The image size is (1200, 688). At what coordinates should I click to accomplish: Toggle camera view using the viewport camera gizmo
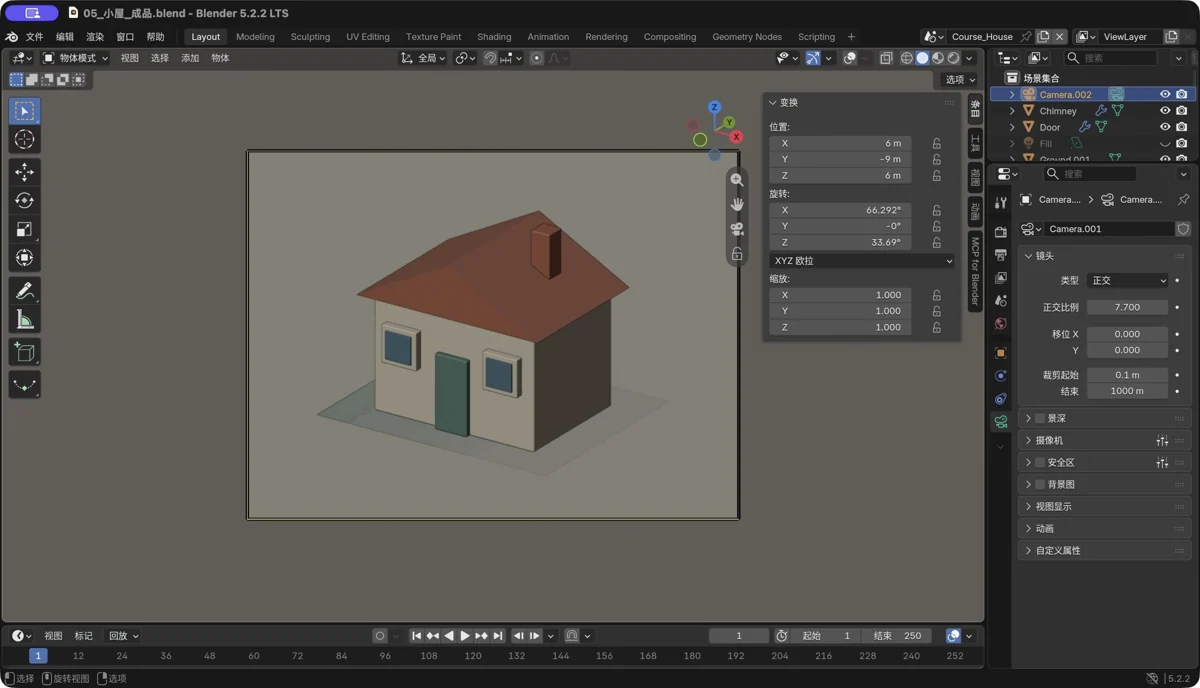pos(737,229)
